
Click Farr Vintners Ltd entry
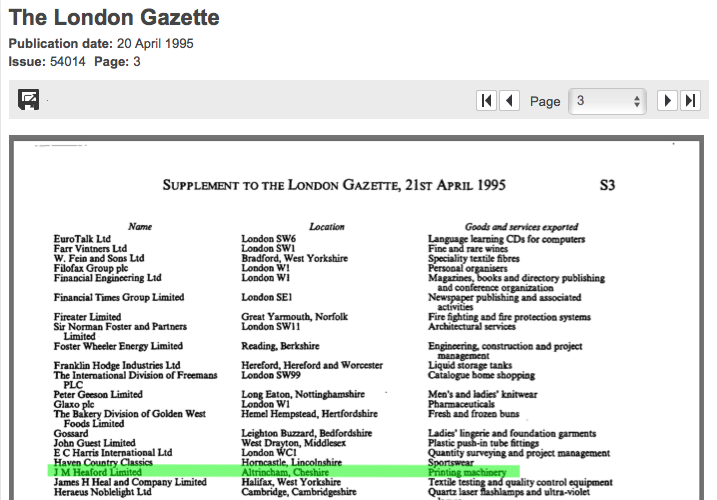[x=90, y=248]
